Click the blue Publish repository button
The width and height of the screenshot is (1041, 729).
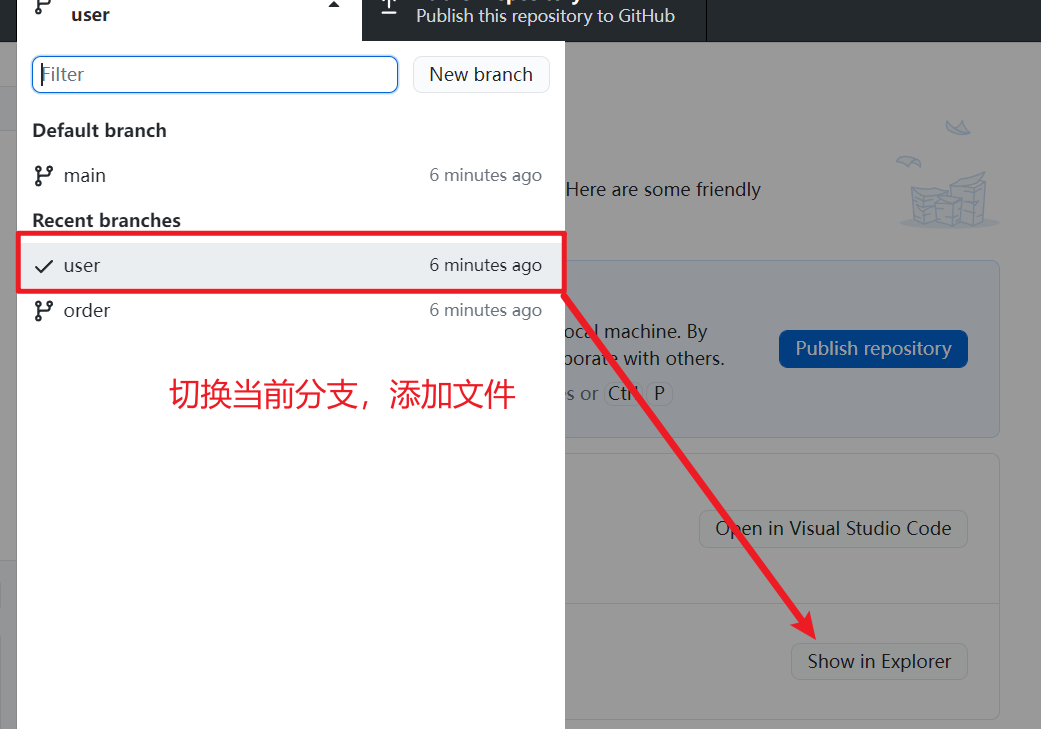click(x=873, y=349)
